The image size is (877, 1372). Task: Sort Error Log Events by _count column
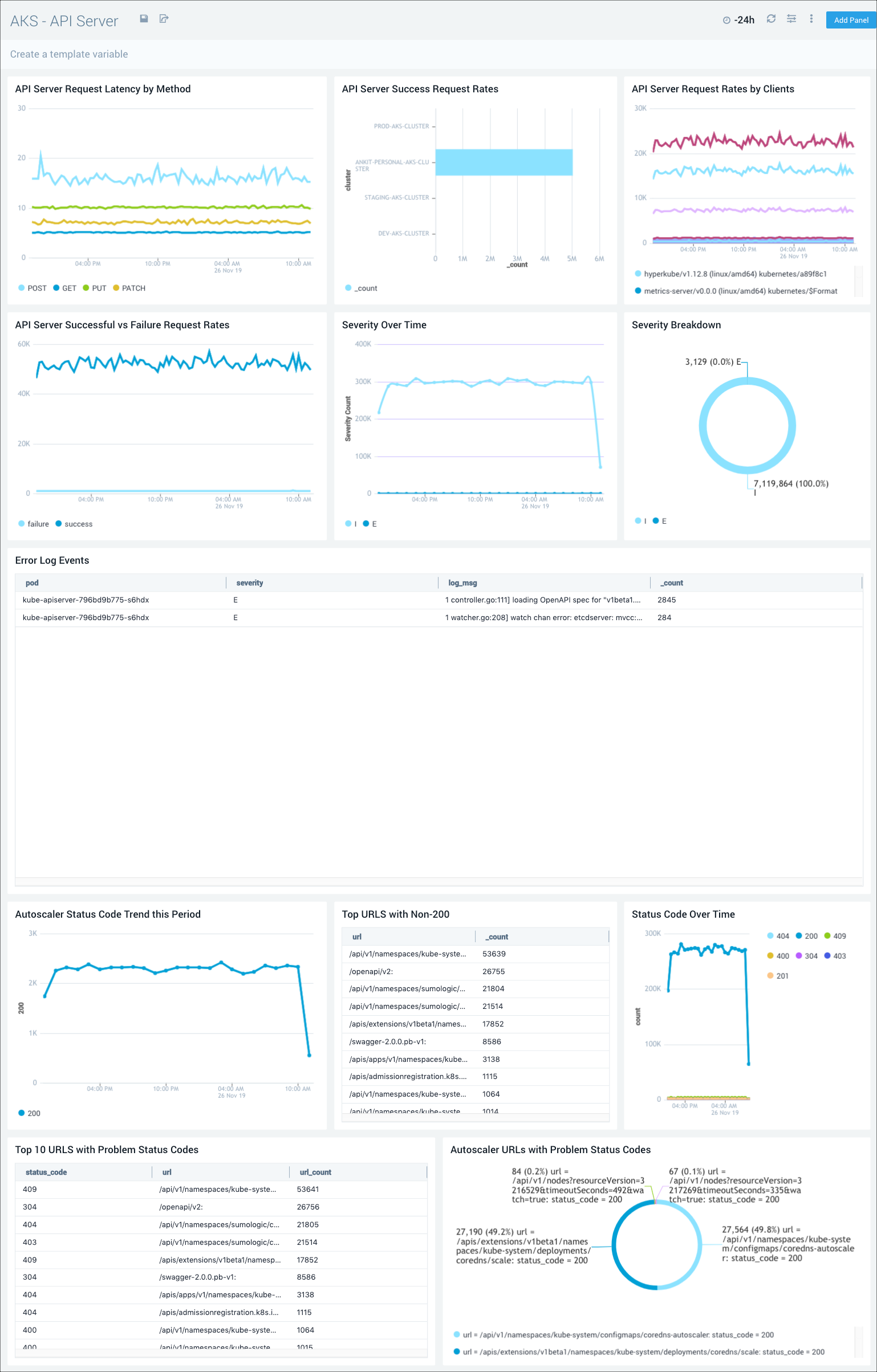tap(756, 583)
